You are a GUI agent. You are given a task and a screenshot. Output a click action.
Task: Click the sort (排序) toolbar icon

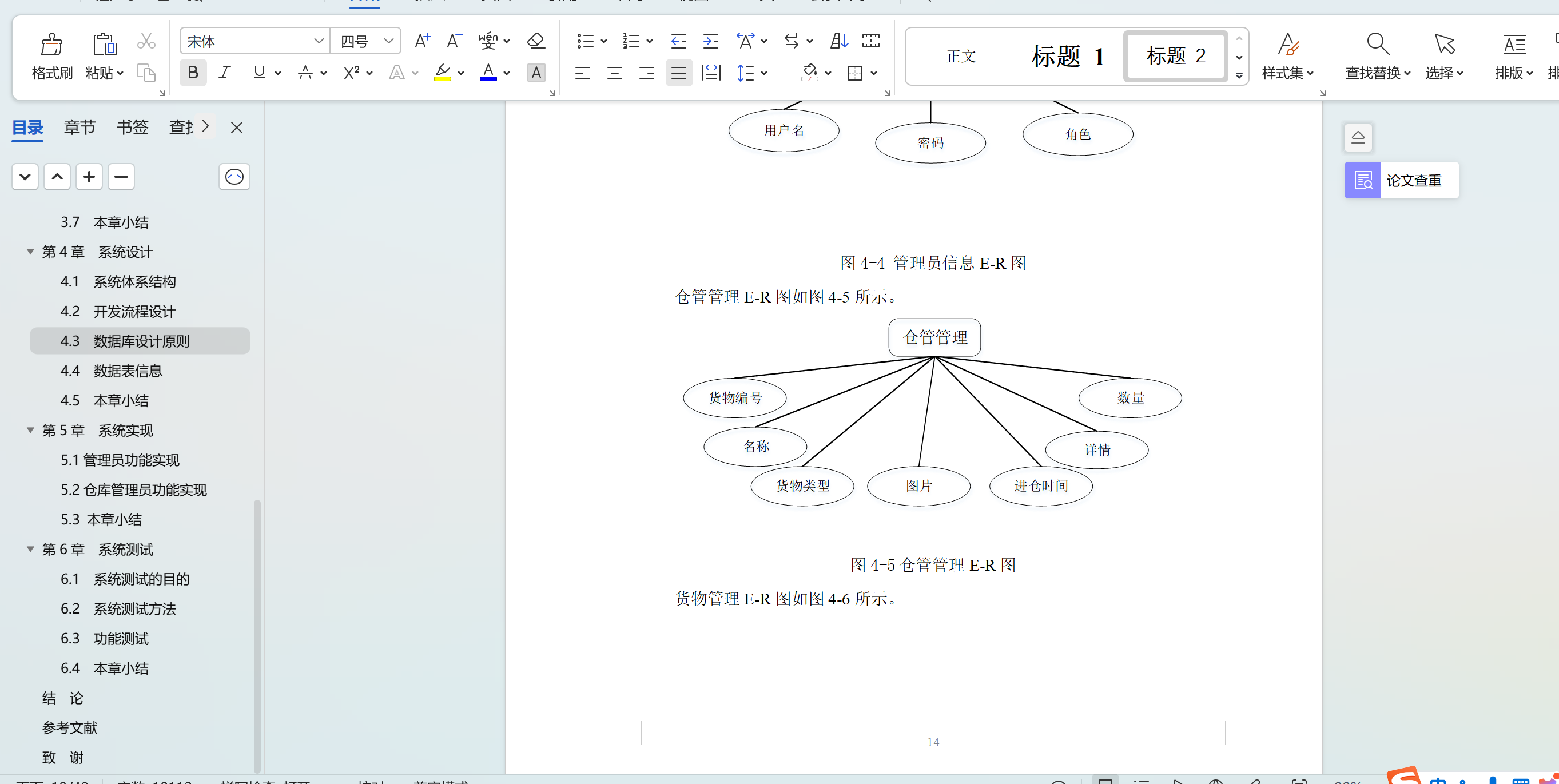[838, 41]
